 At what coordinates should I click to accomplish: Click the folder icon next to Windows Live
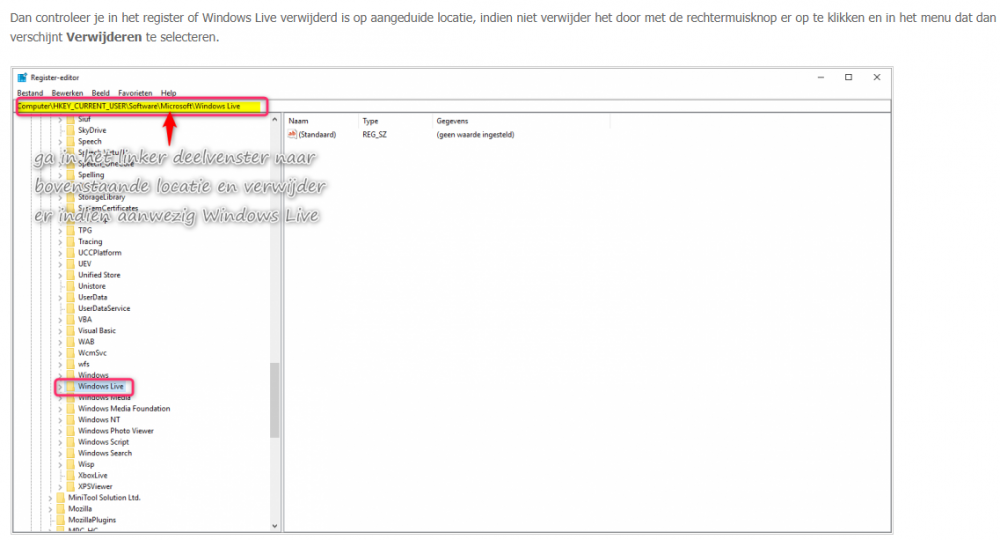click(x=71, y=386)
